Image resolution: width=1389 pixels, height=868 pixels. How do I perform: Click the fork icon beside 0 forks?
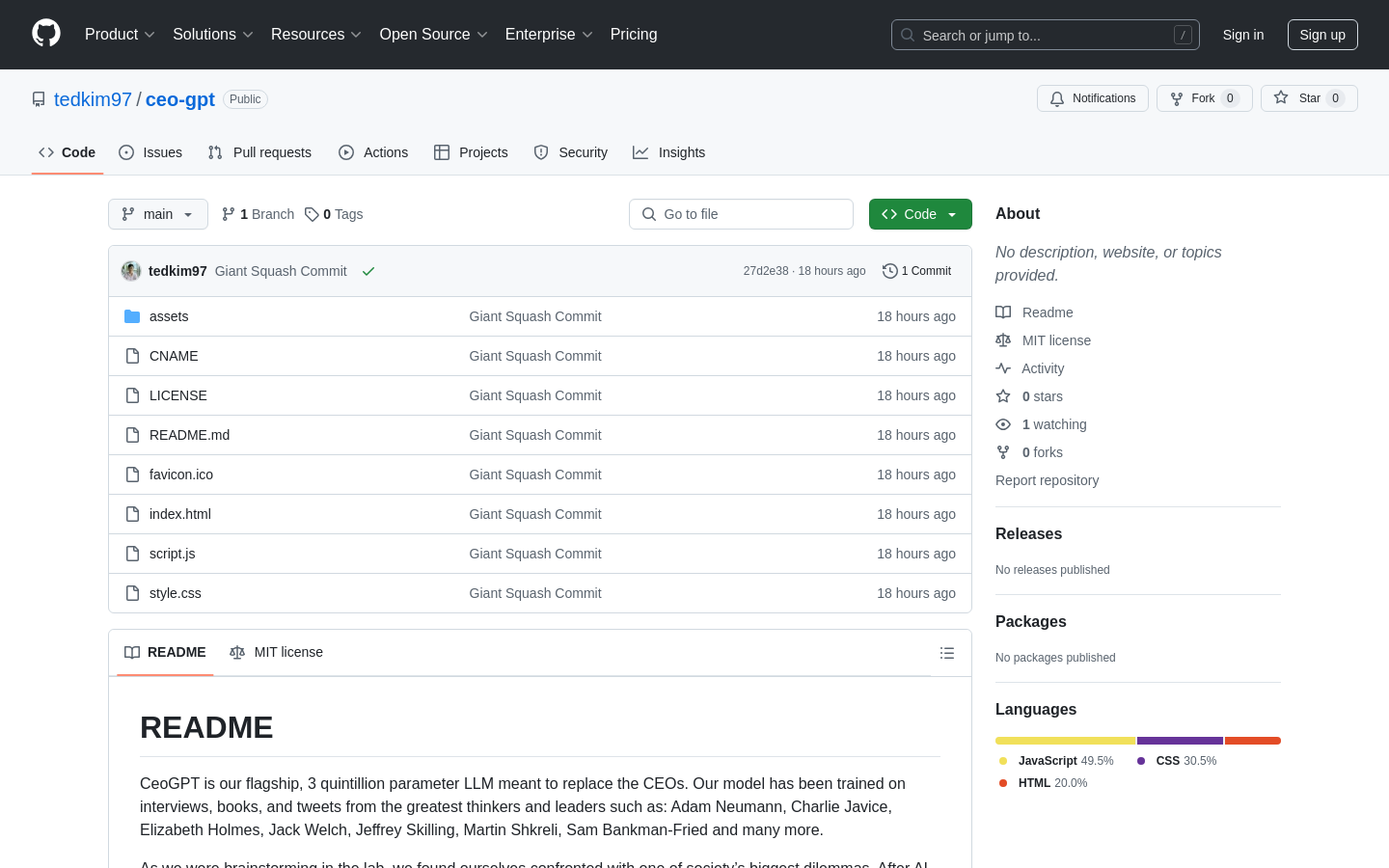(1003, 452)
